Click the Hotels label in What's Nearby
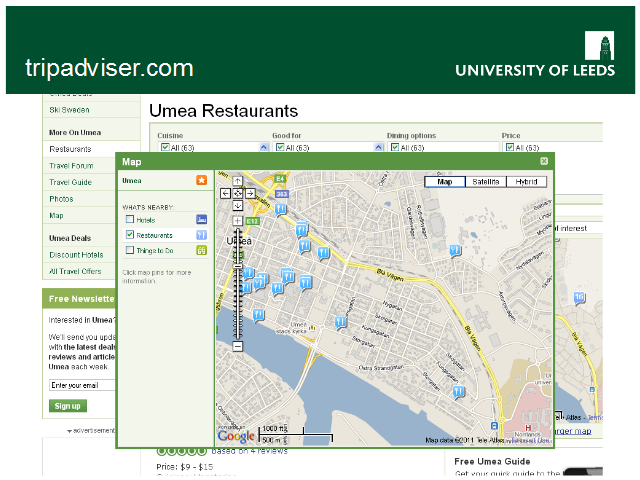 click(146, 220)
